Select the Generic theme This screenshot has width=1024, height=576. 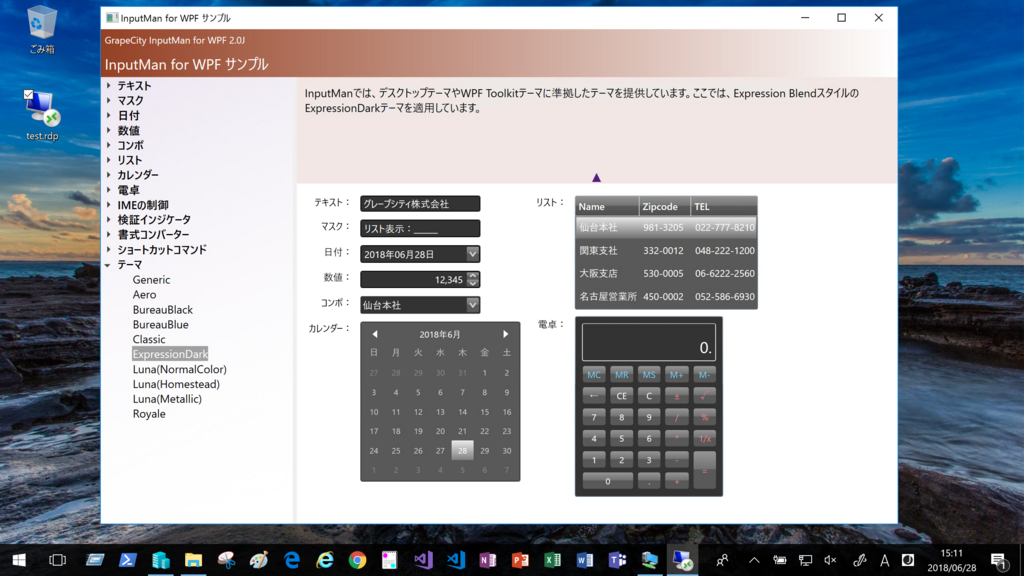[152, 280]
